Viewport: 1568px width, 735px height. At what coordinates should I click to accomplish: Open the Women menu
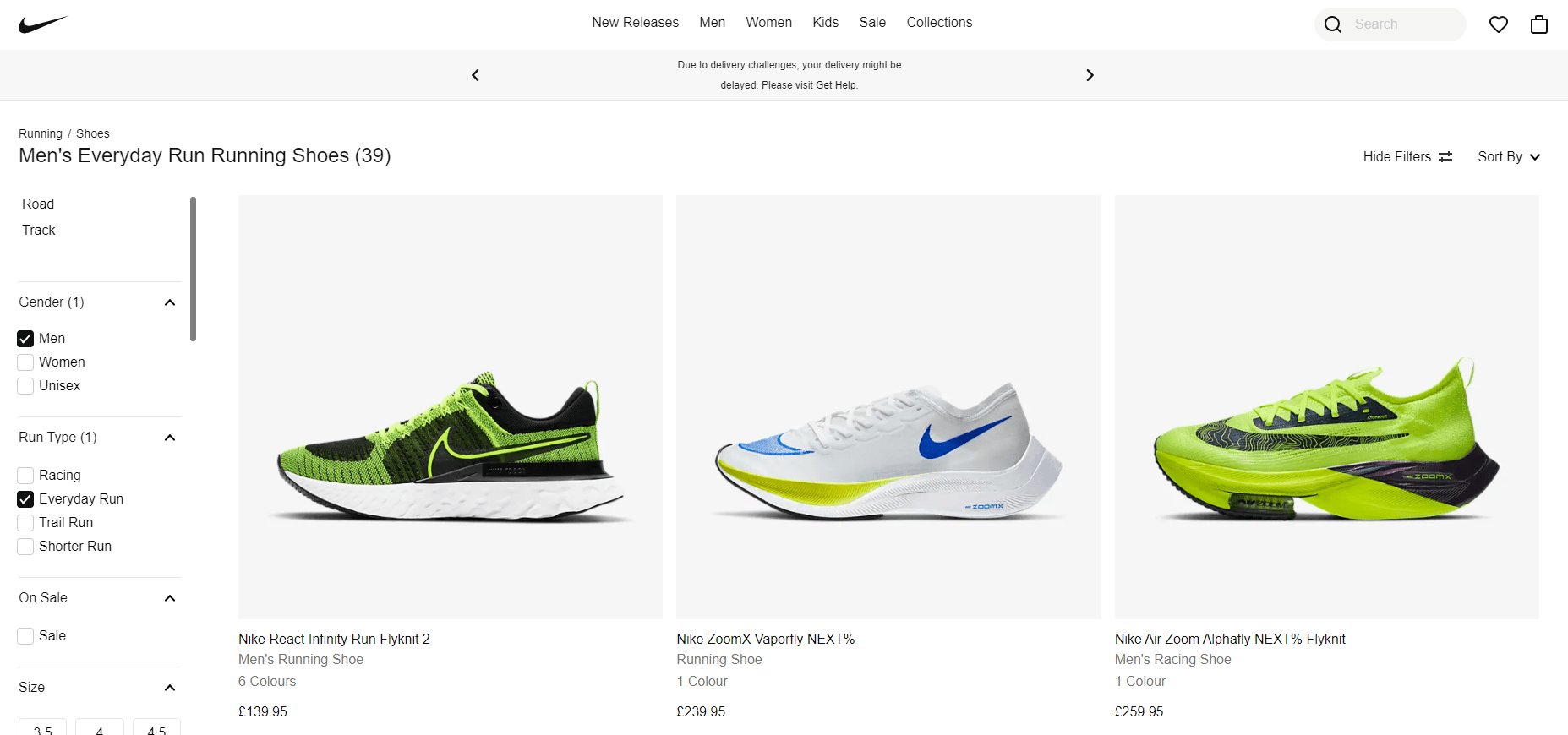click(768, 23)
